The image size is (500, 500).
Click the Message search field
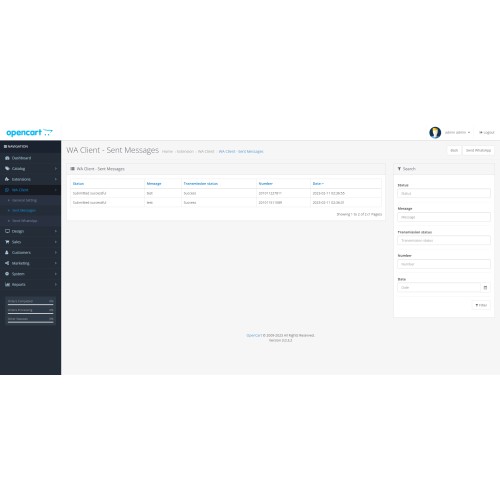444,217
